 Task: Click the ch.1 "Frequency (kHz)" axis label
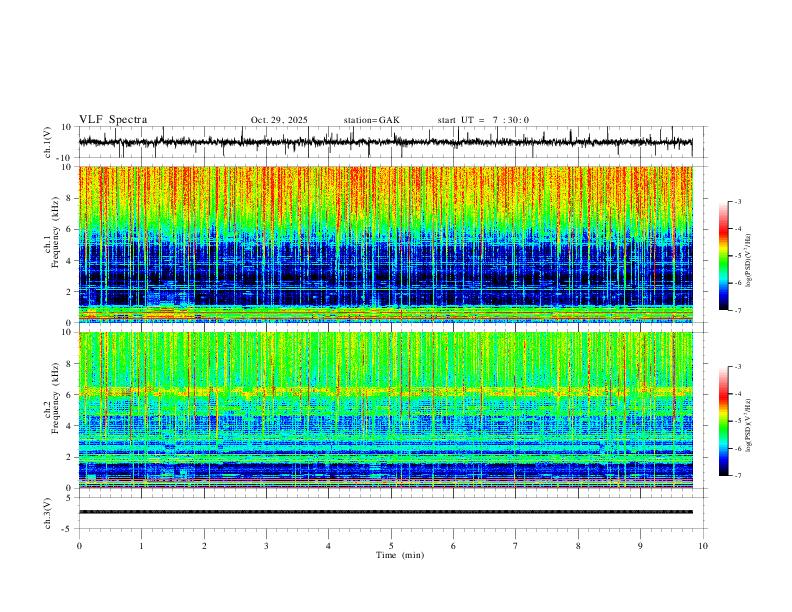pyautogui.click(x=55, y=232)
